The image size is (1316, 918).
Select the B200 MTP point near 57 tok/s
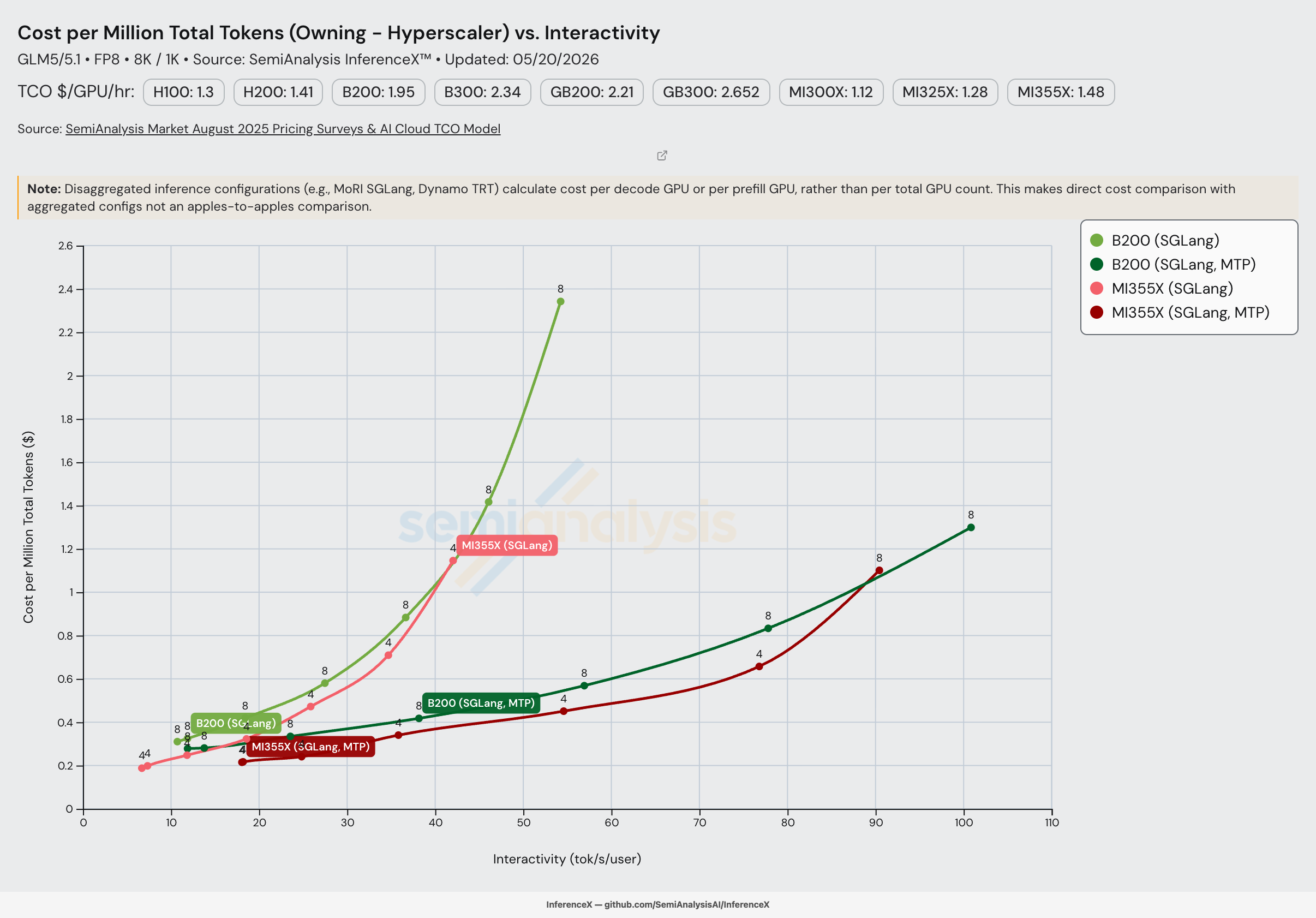pos(584,686)
